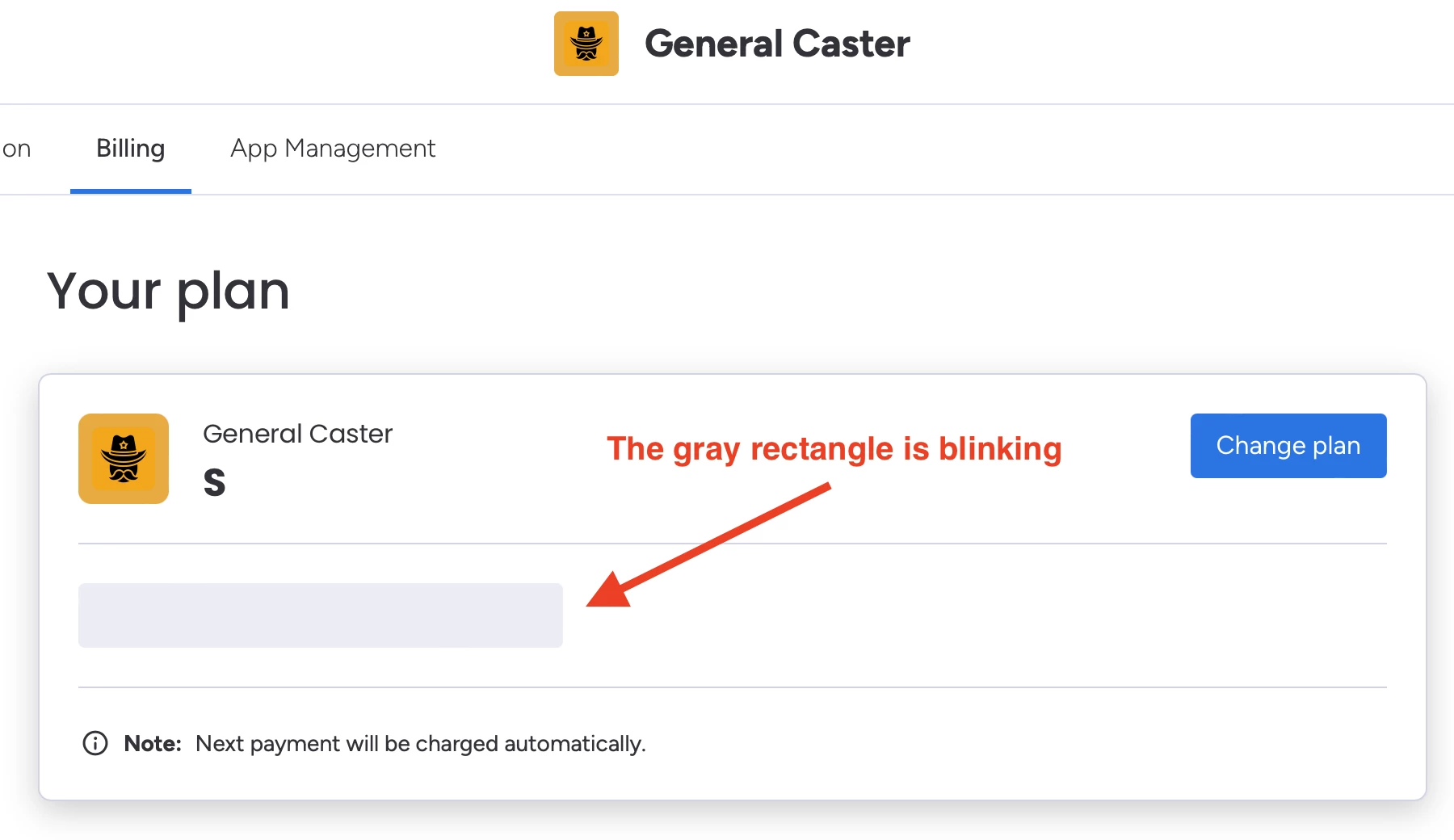The width and height of the screenshot is (1454, 840).
Task: Click the info icon beside Note
Action: 95,743
